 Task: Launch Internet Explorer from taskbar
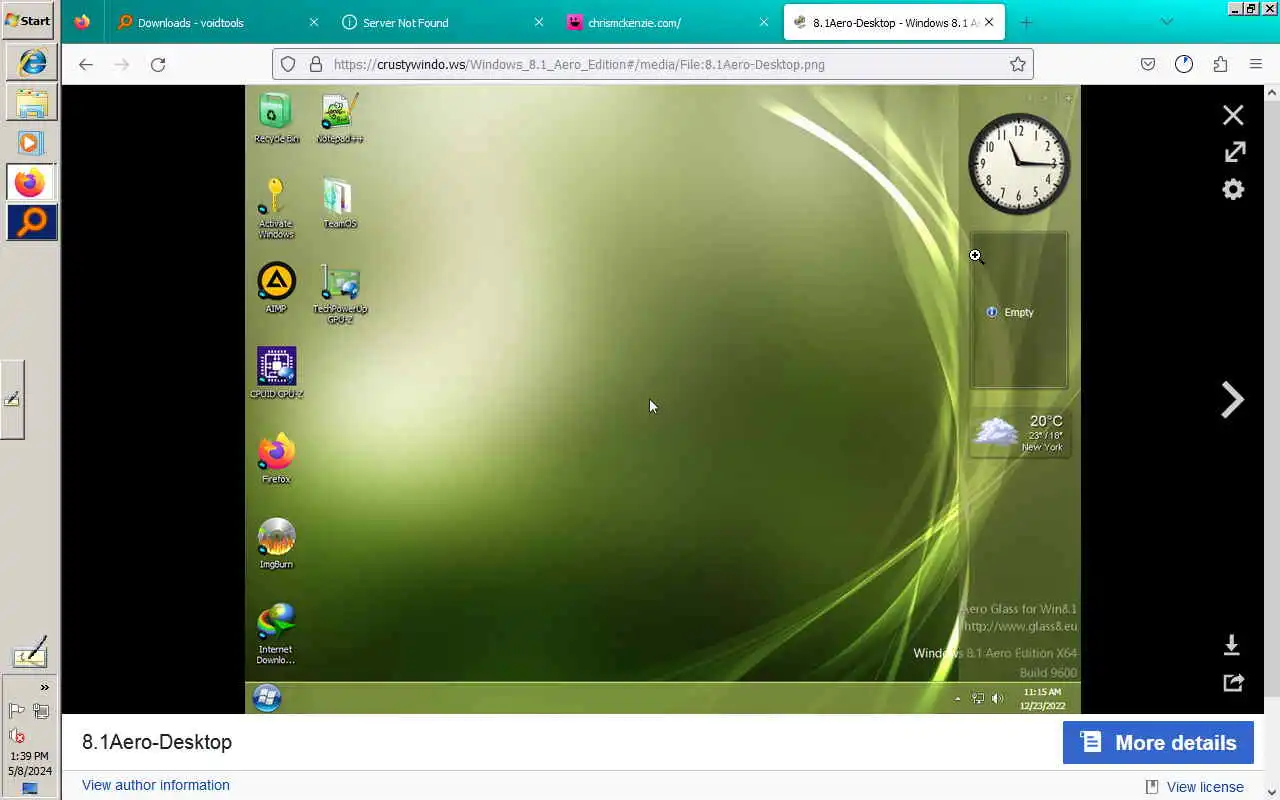(x=32, y=62)
